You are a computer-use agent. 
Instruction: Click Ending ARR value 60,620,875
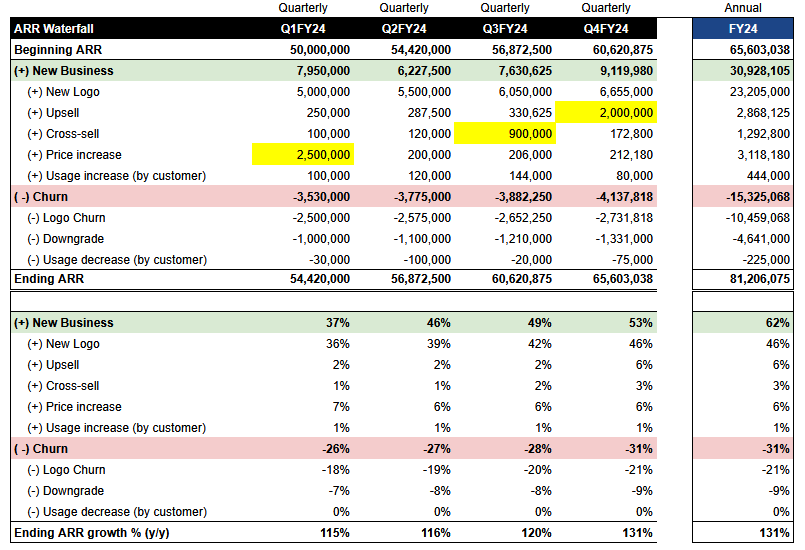[522, 279]
